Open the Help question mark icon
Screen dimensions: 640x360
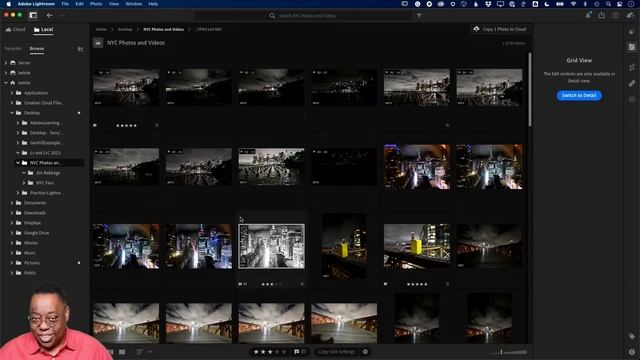click(x=616, y=15)
